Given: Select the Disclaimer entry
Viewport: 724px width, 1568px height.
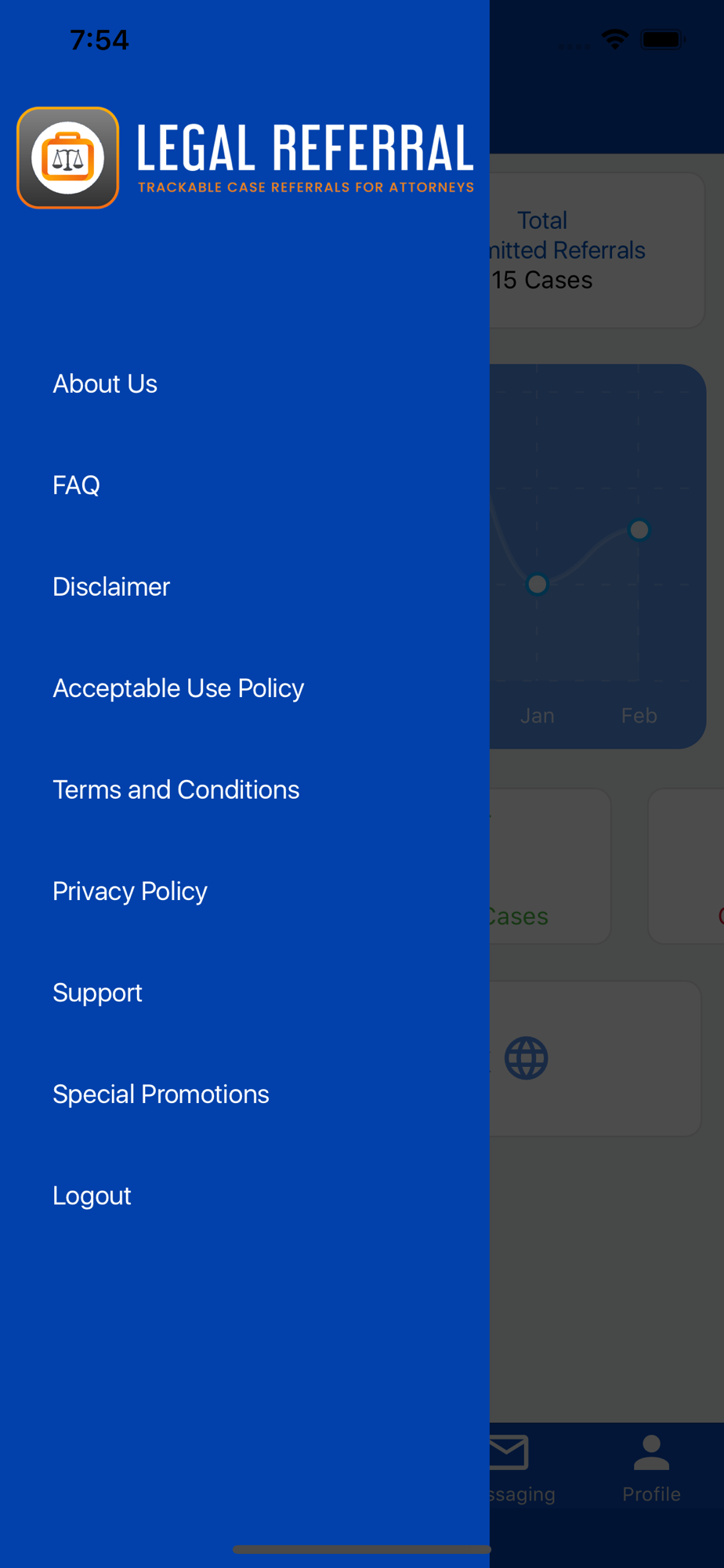Looking at the screenshot, I should pyautogui.click(x=111, y=586).
